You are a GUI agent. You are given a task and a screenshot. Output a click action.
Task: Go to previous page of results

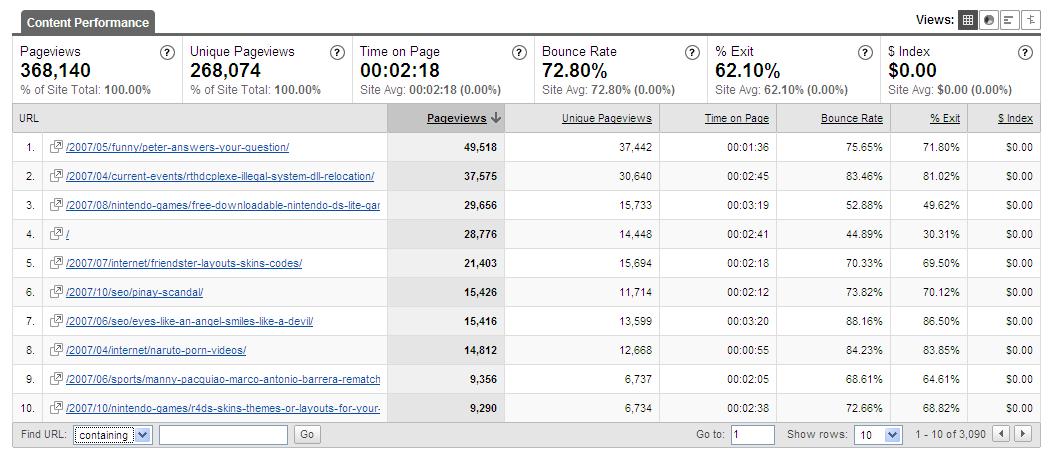tap(1001, 434)
